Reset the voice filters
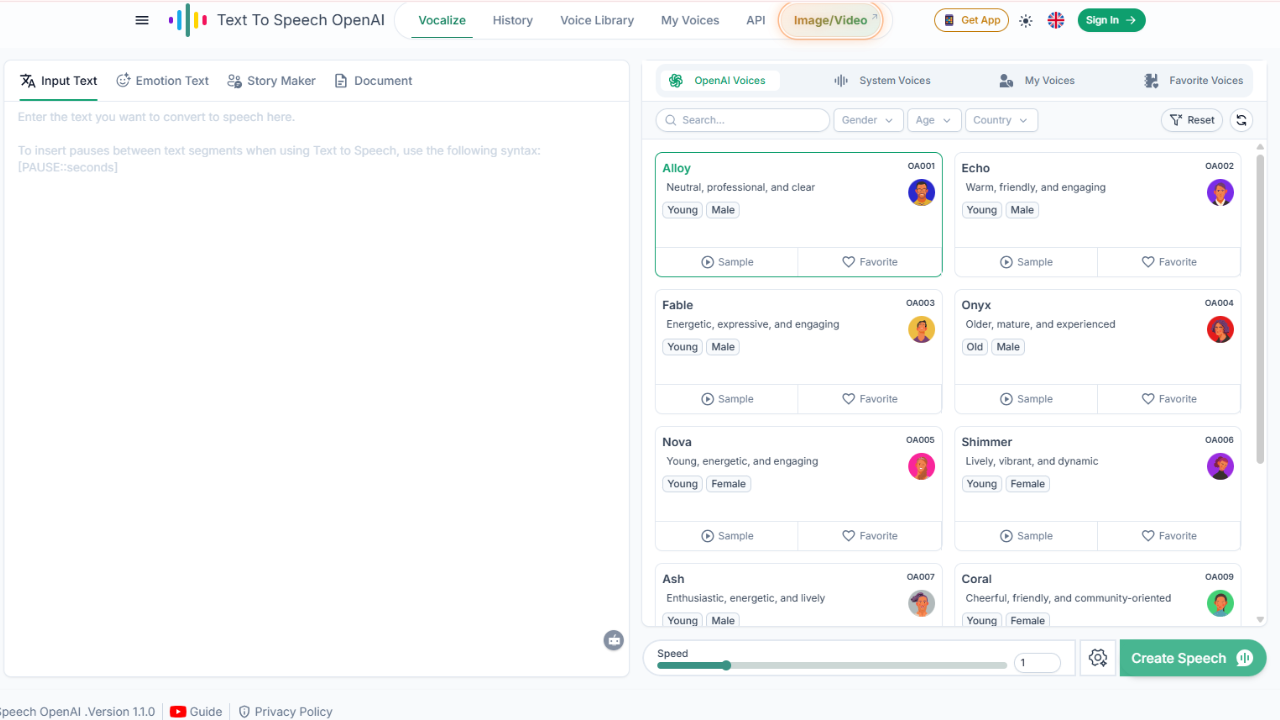 click(x=1192, y=120)
